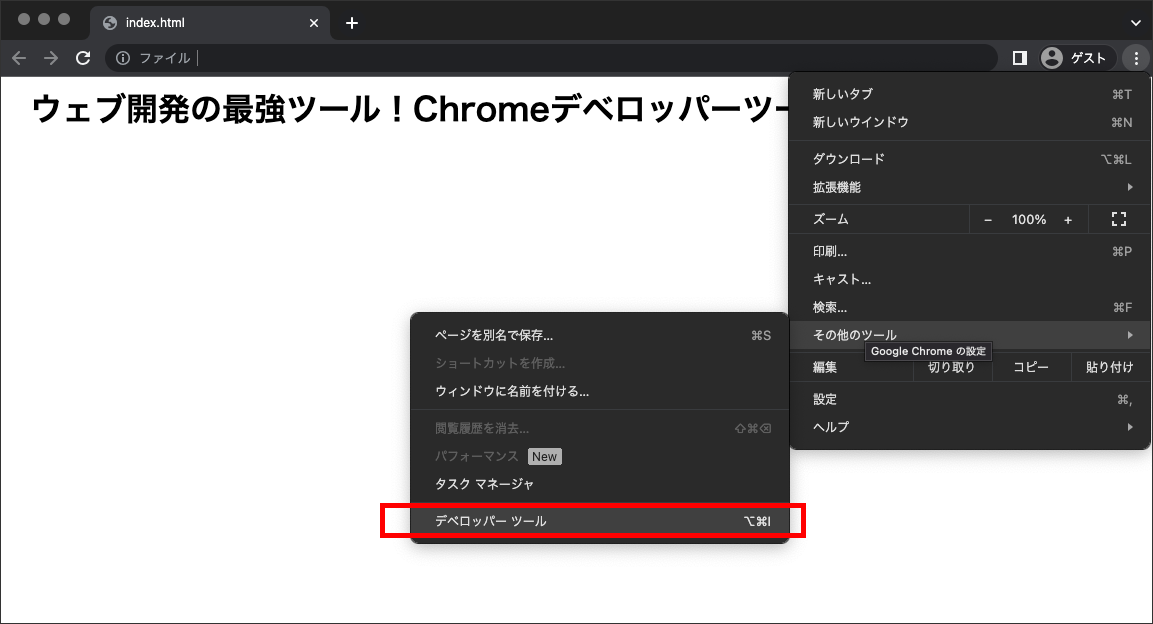
Task: Select ウィンドウに名前を付ける...
Action: point(600,391)
